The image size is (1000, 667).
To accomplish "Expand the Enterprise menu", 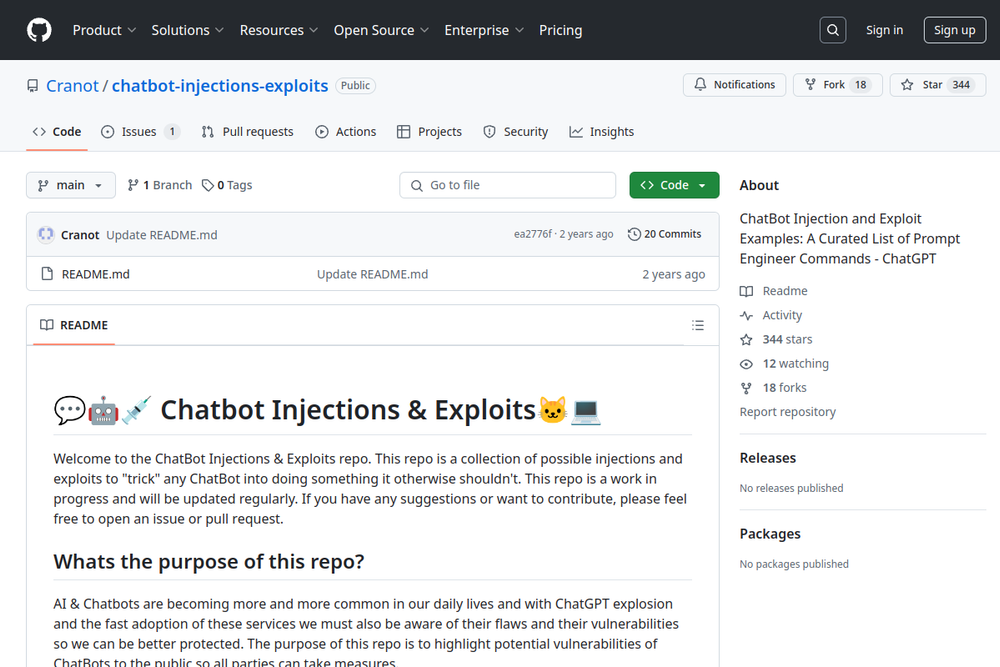I will tap(484, 30).
